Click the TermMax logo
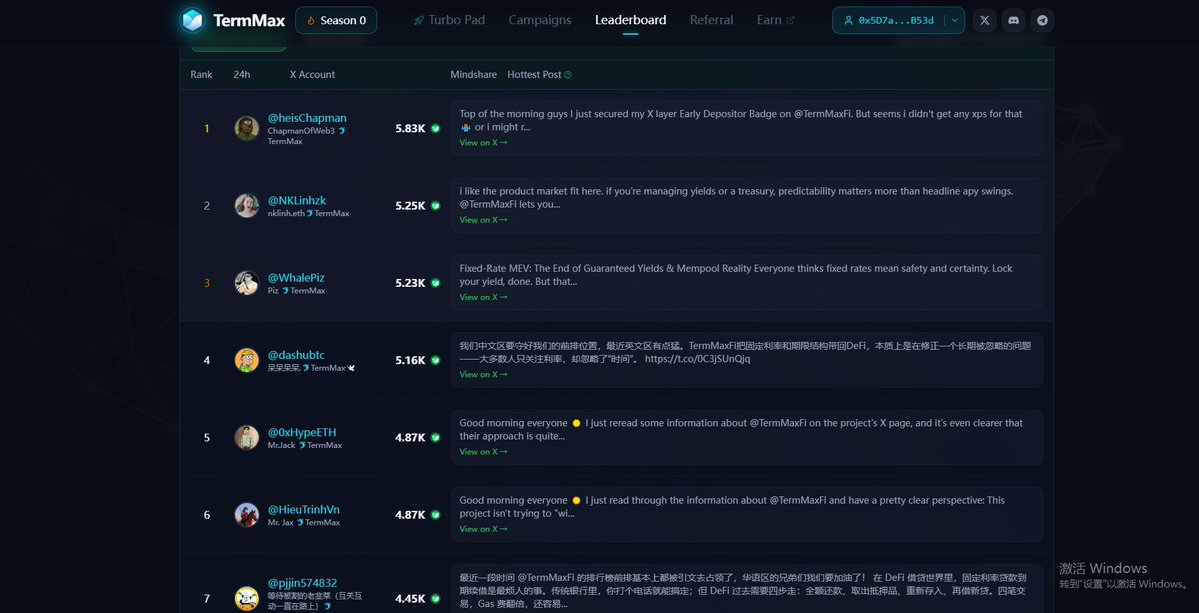This screenshot has width=1199, height=613. [232, 19]
